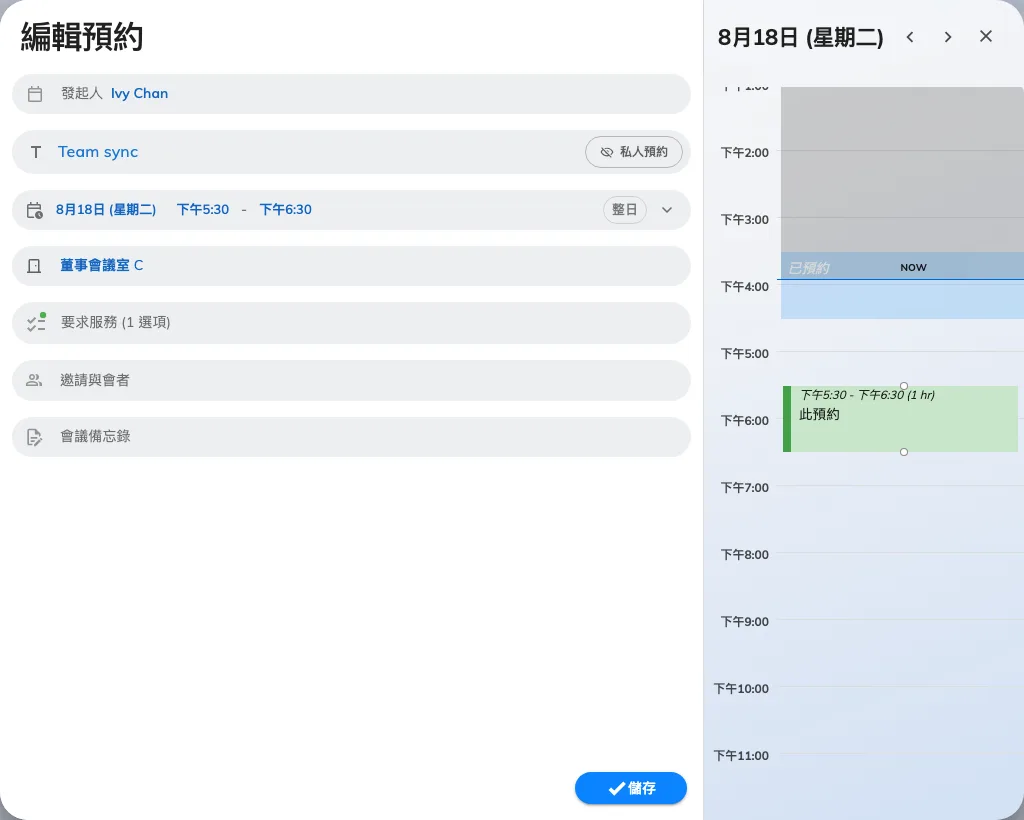Screen dimensions: 1024x820
Task: Click the 編輯預約 heading
Action: (82, 37)
